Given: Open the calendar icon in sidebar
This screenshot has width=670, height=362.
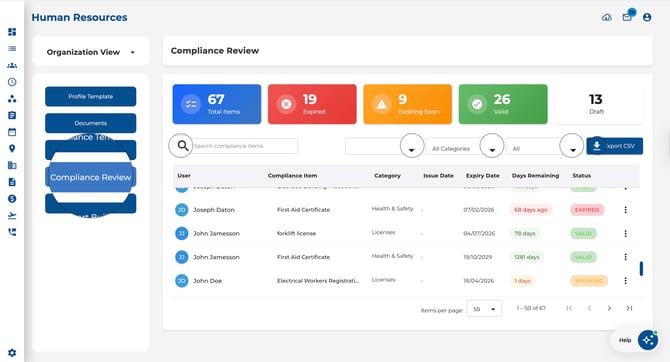Looking at the screenshot, I should 12,132.
